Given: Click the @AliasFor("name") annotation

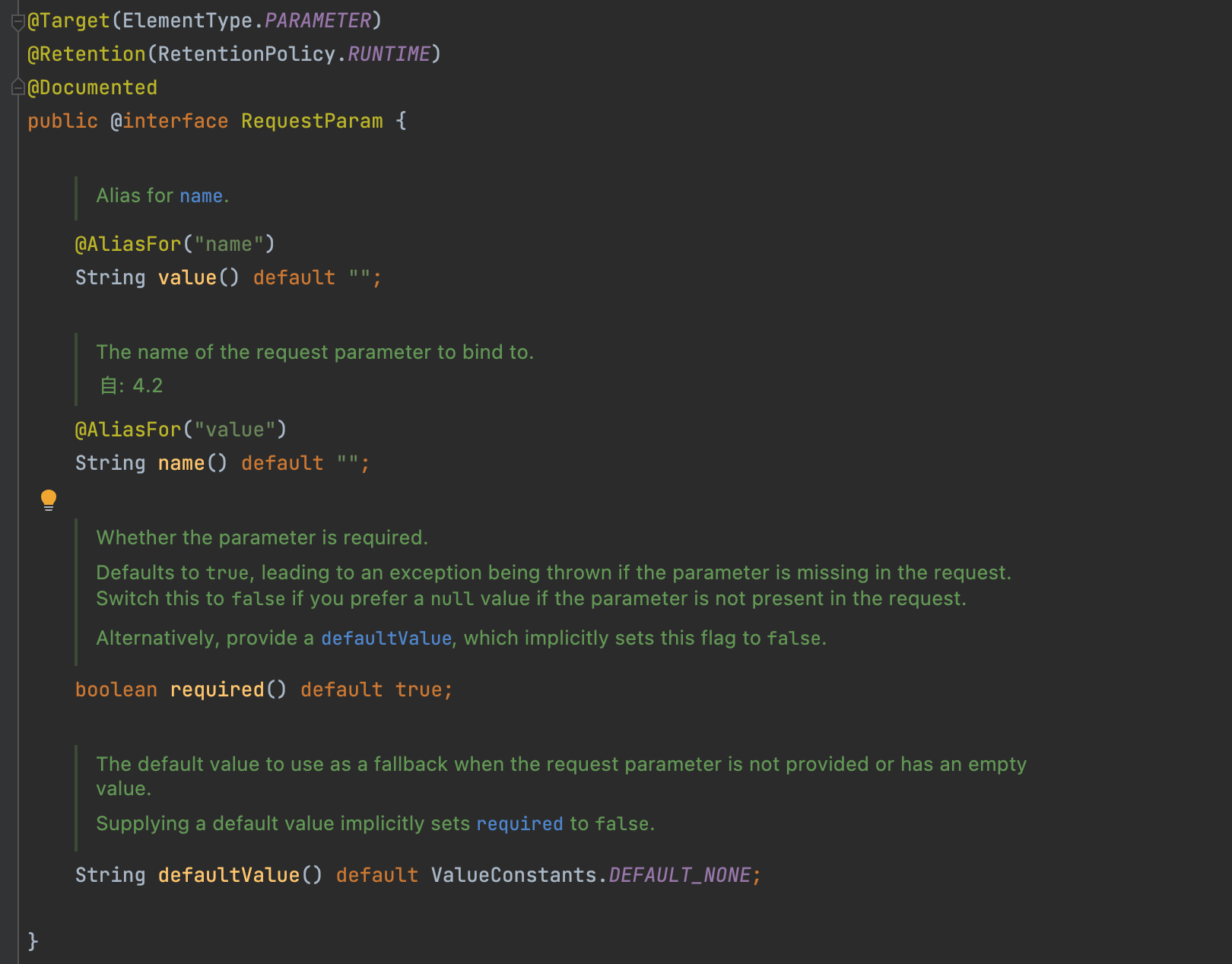Looking at the screenshot, I should click(175, 244).
